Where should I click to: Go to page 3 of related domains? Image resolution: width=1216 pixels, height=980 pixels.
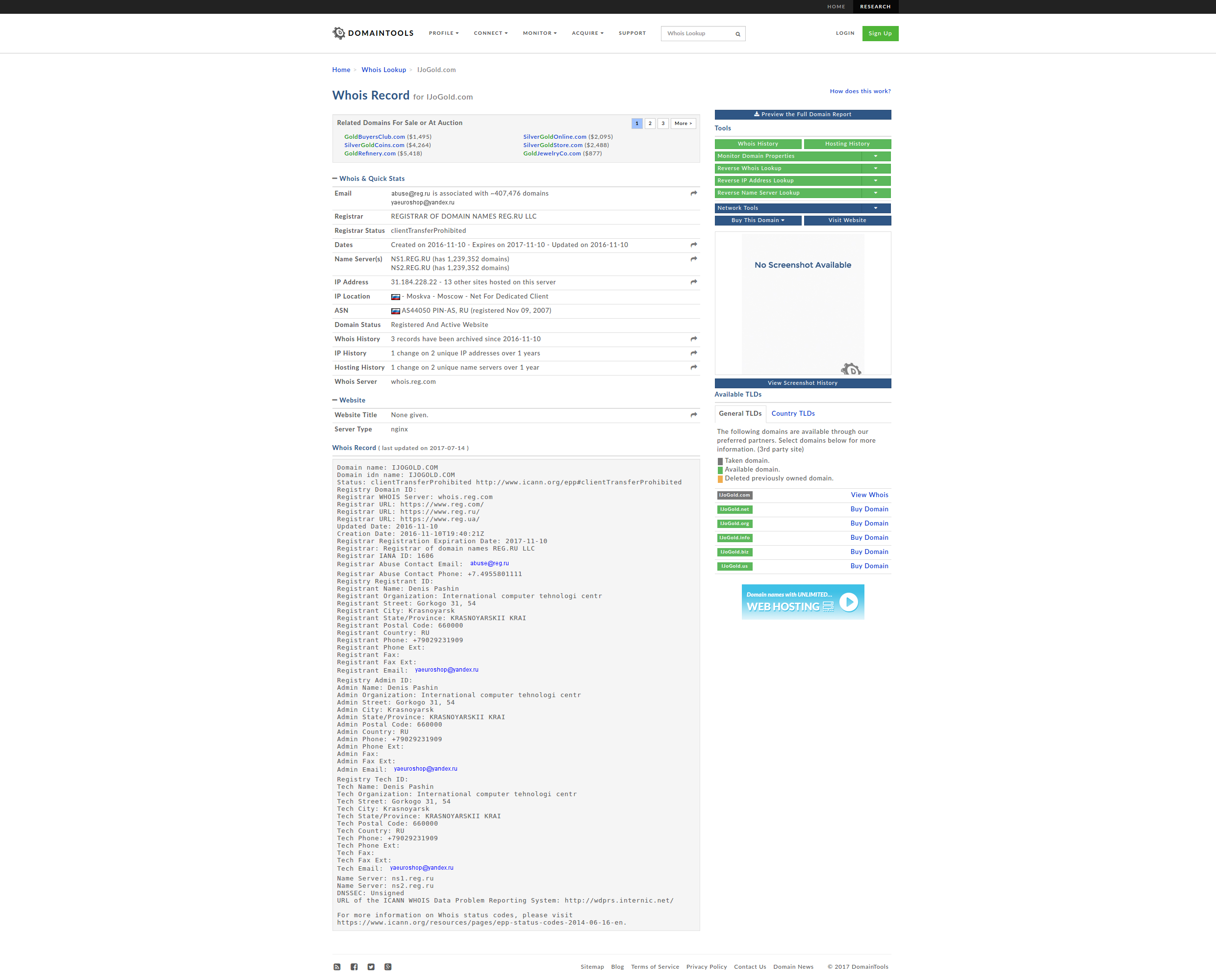click(663, 124)
